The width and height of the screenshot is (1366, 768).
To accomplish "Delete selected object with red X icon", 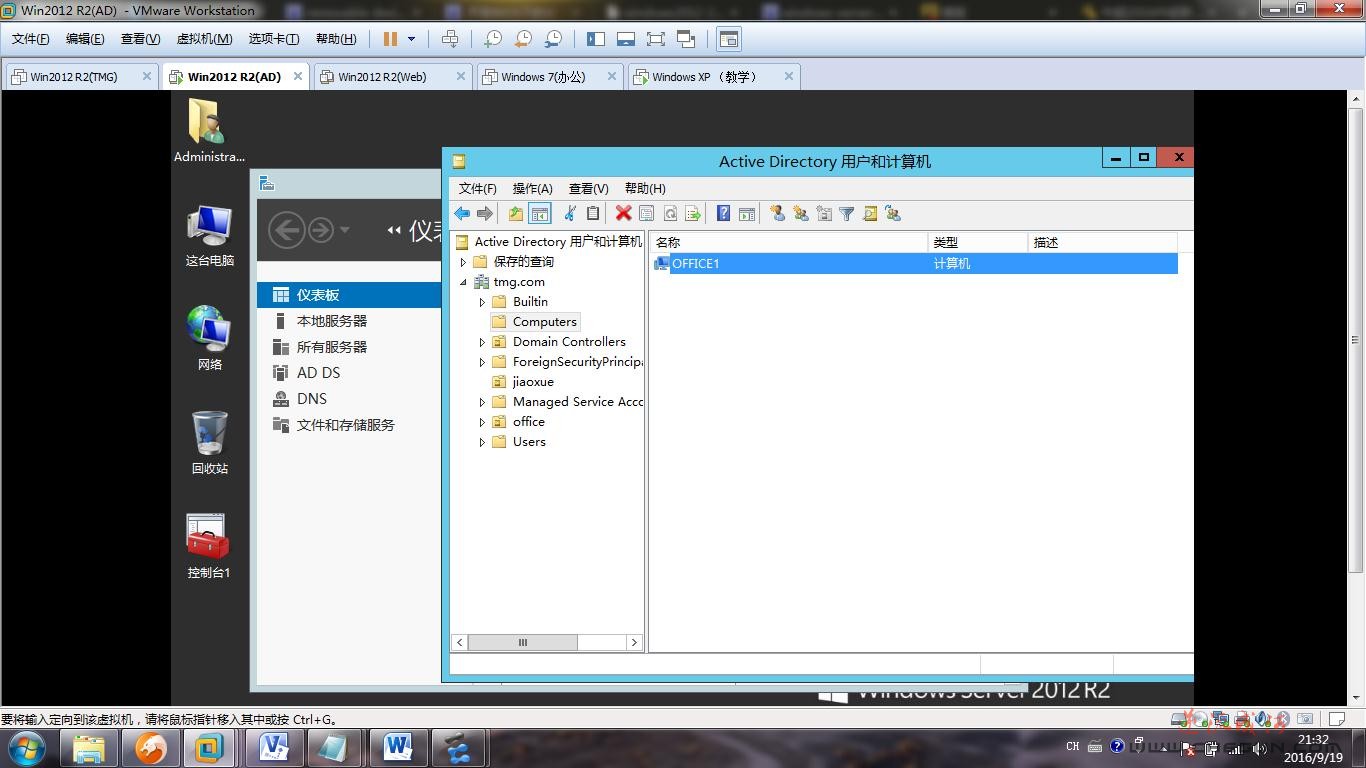I will click(x=623, y=213).
